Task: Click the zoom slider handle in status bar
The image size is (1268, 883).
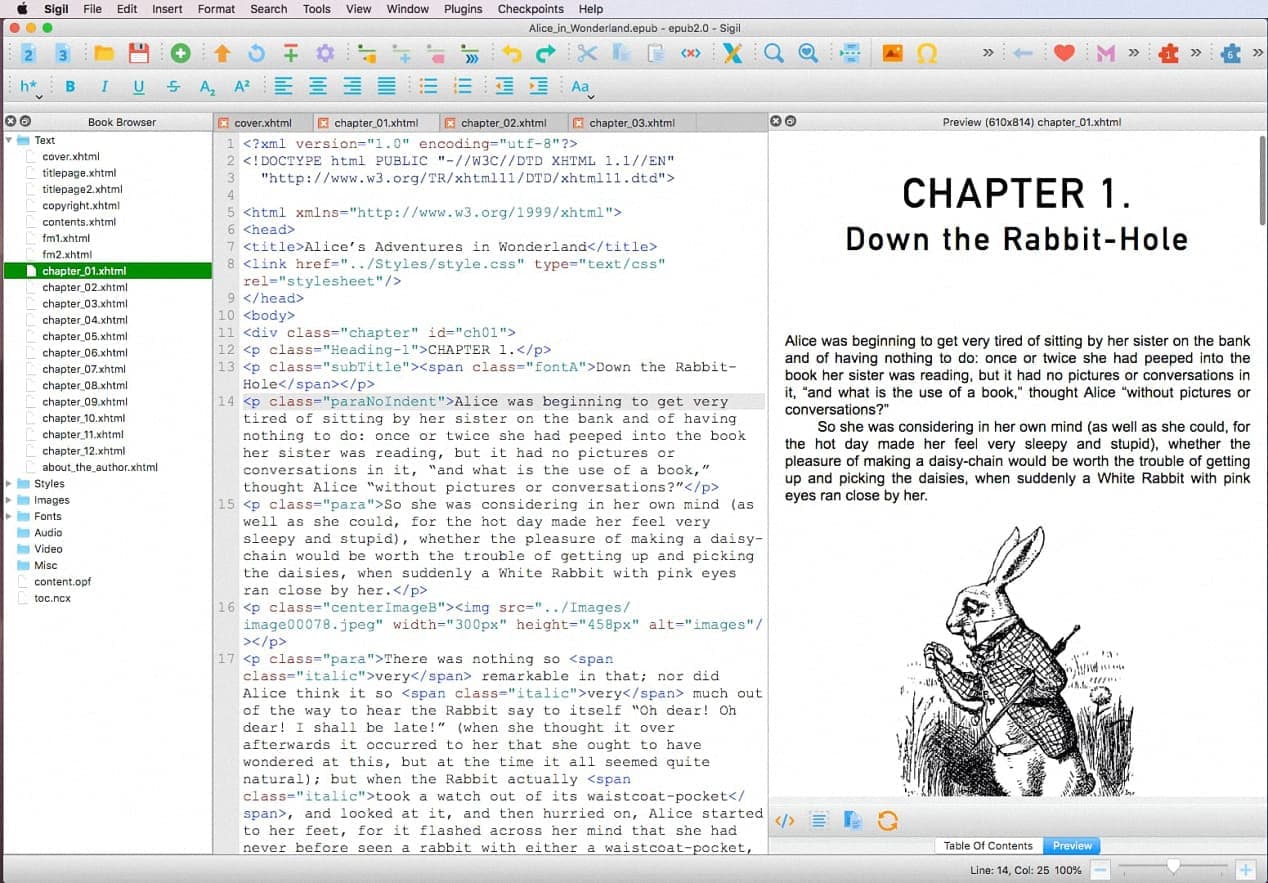Action: click(x=1173, y=868)
